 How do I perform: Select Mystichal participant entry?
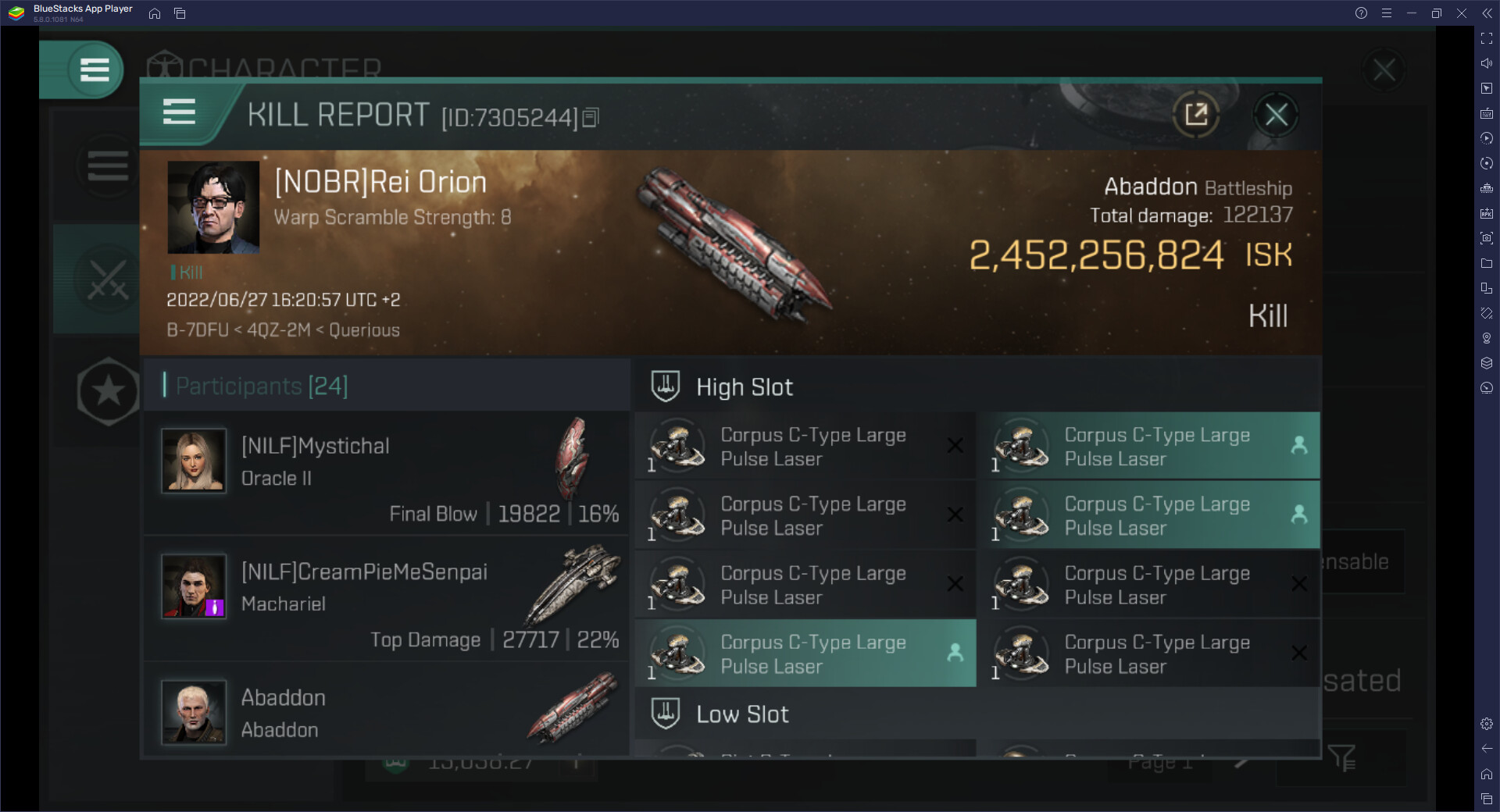click(387, 472)
